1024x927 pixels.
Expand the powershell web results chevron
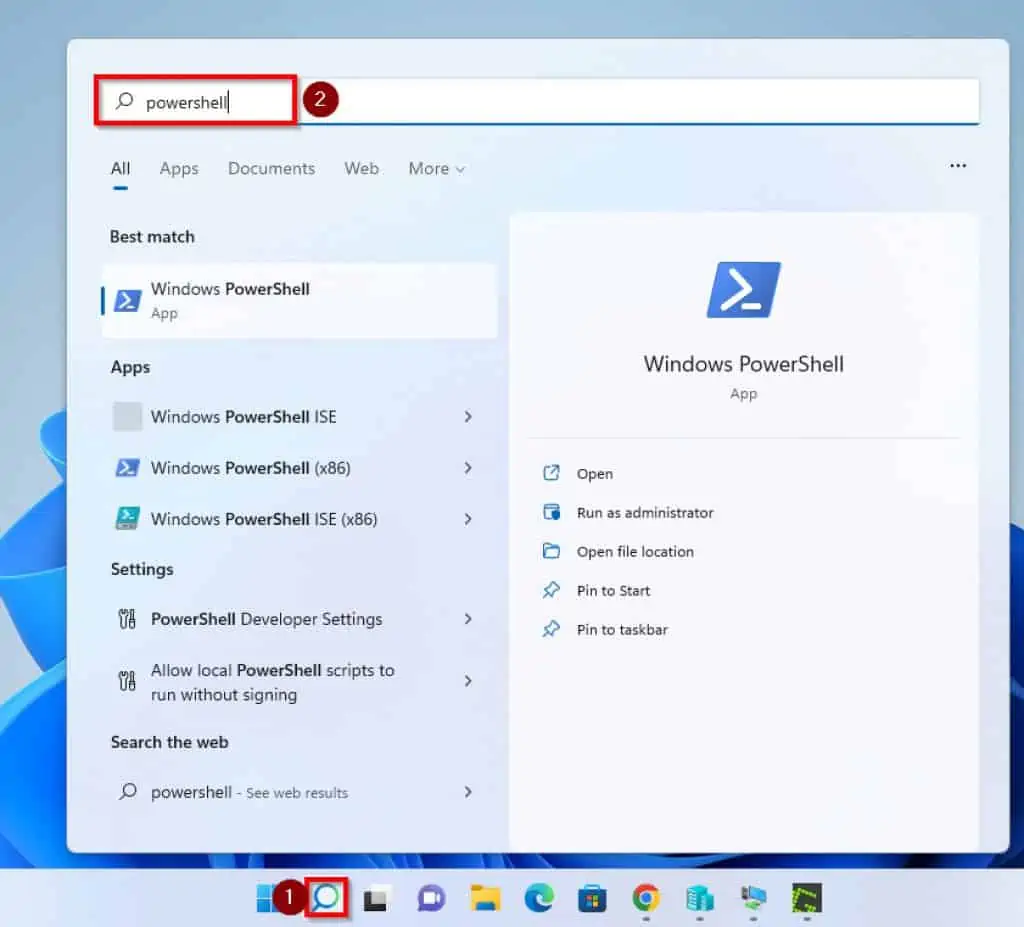(468, 792)
